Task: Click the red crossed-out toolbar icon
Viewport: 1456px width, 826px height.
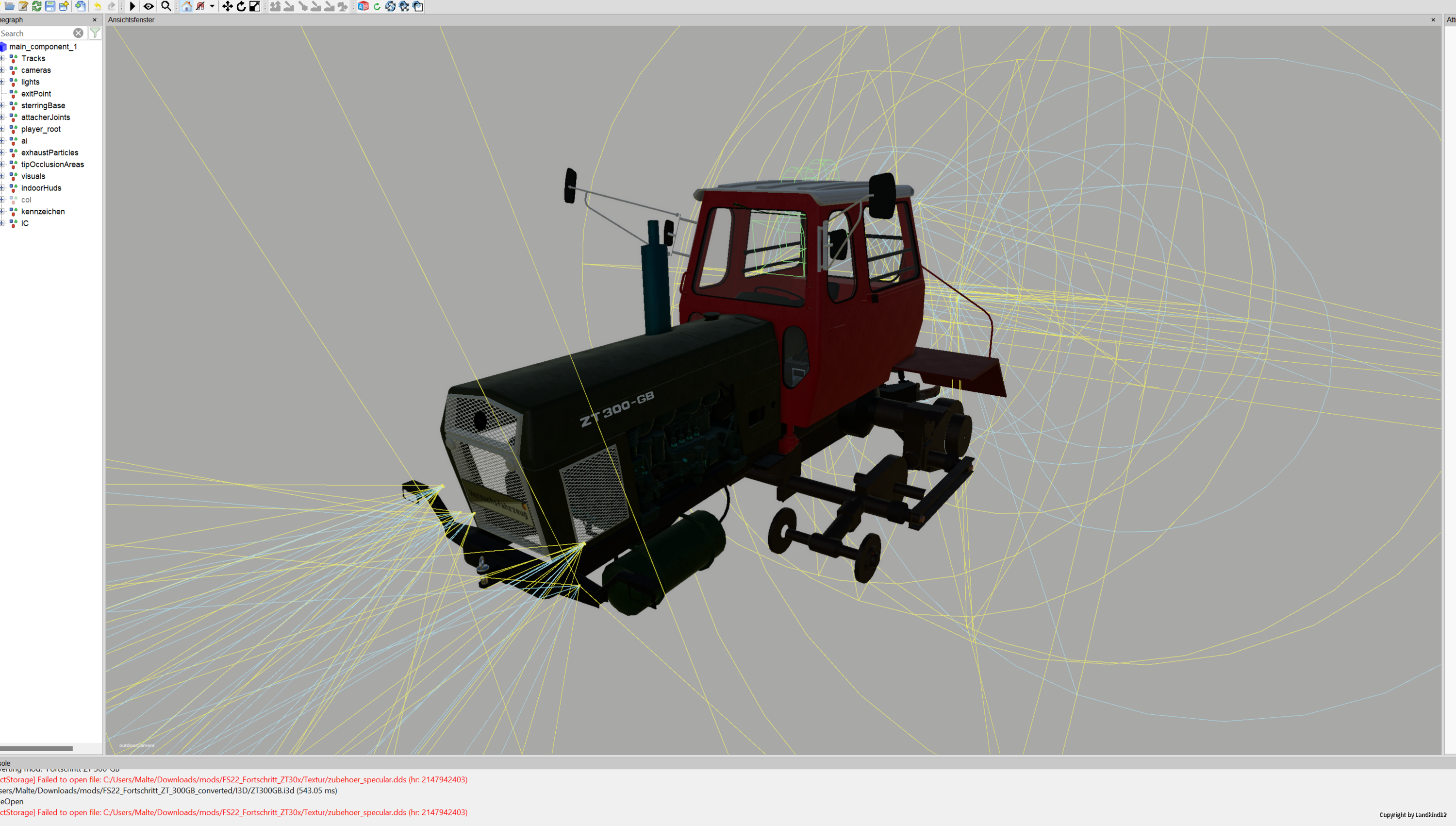Action: point(201,6)
